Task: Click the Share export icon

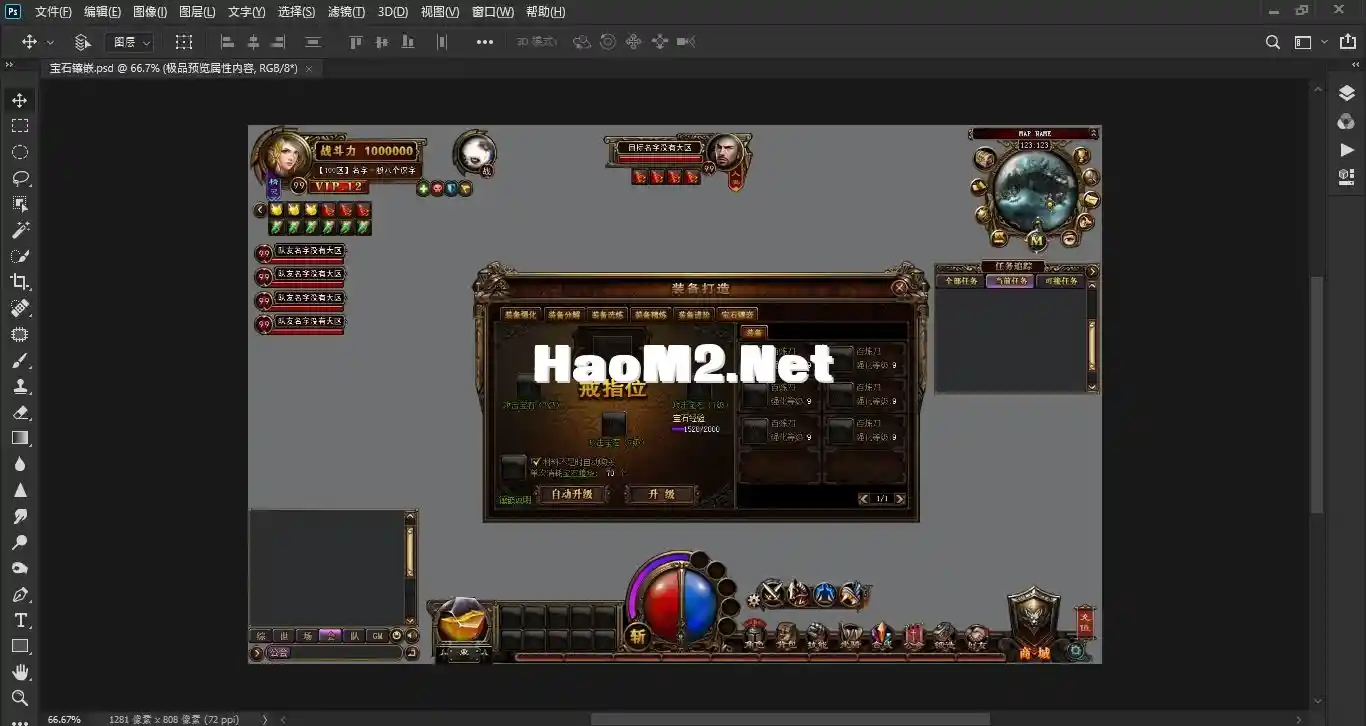Action: tap(1346, 42)
